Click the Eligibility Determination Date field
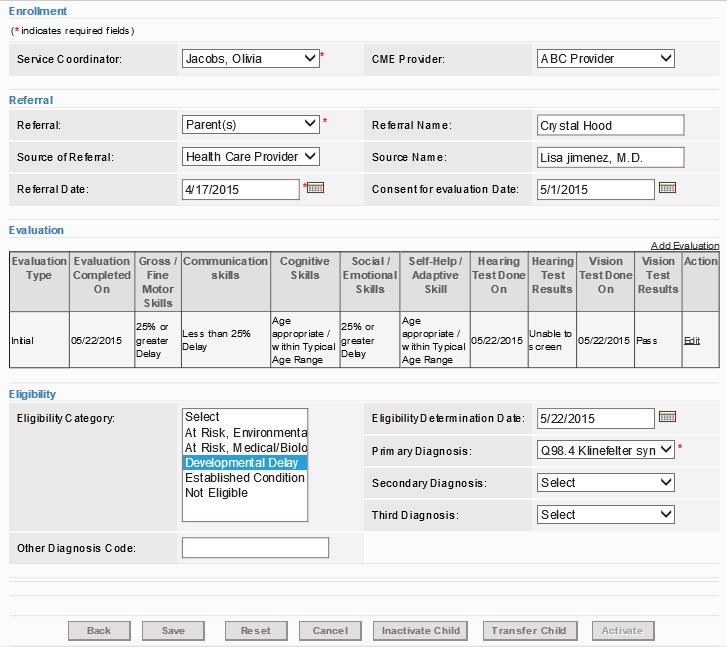 (595, 418)
